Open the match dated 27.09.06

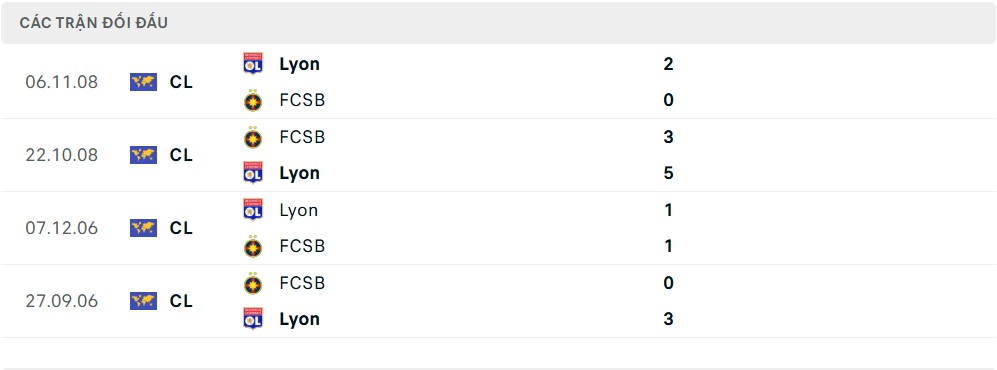(x=498, y=301)
